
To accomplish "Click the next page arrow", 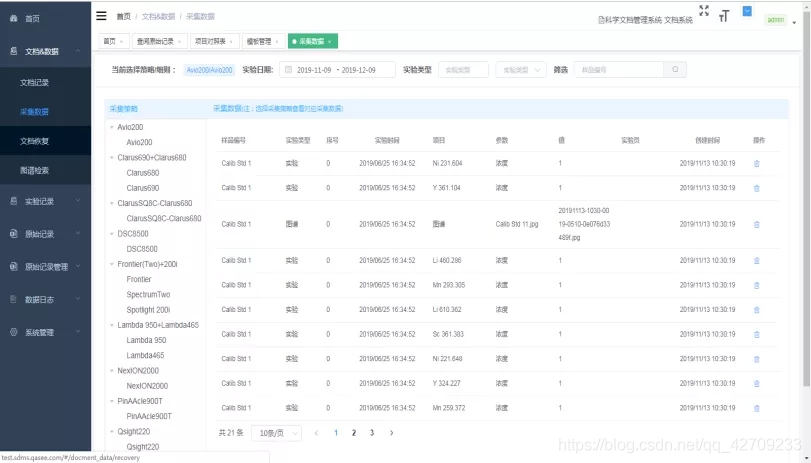I will pos(392,433).
